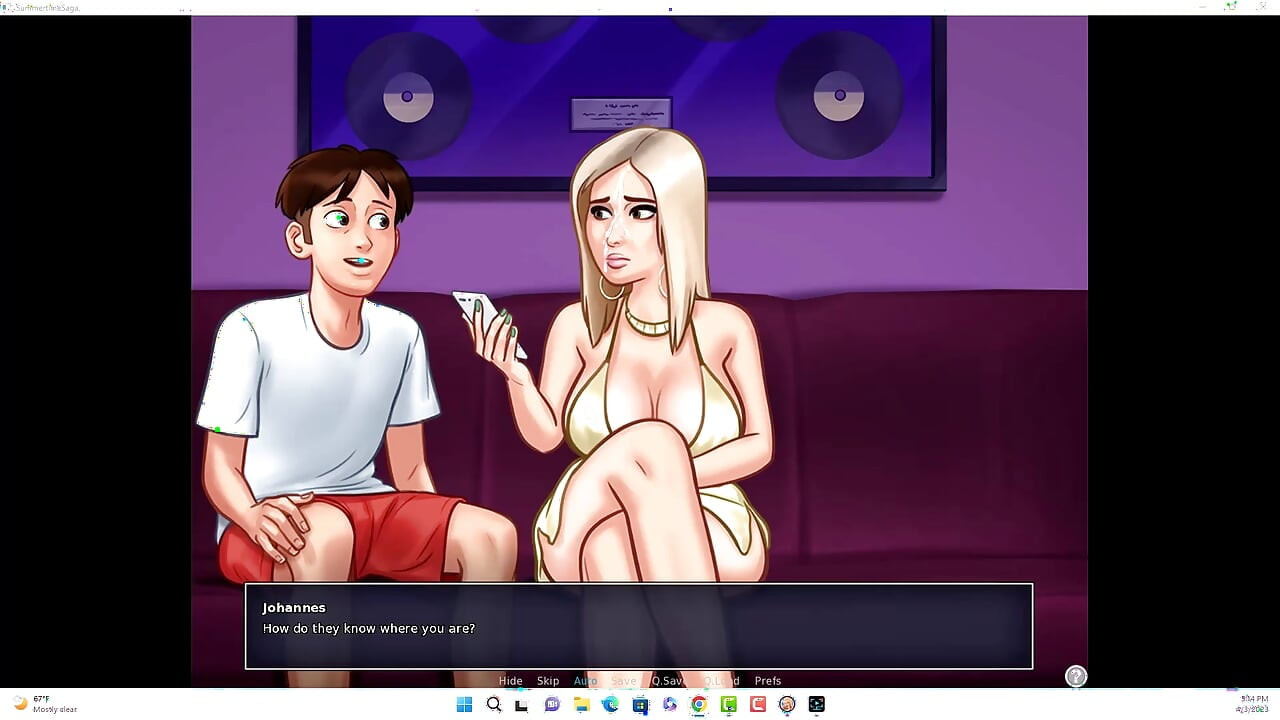This screenshot has height=720, width=1280.
Task: Open Microsoft Store from the taskbar
Action: (x=640, y=705)
